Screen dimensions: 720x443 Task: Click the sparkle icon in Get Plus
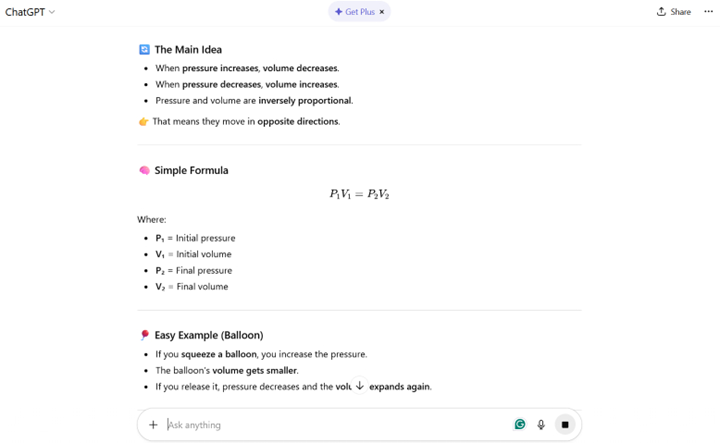(x=339, y=12)
